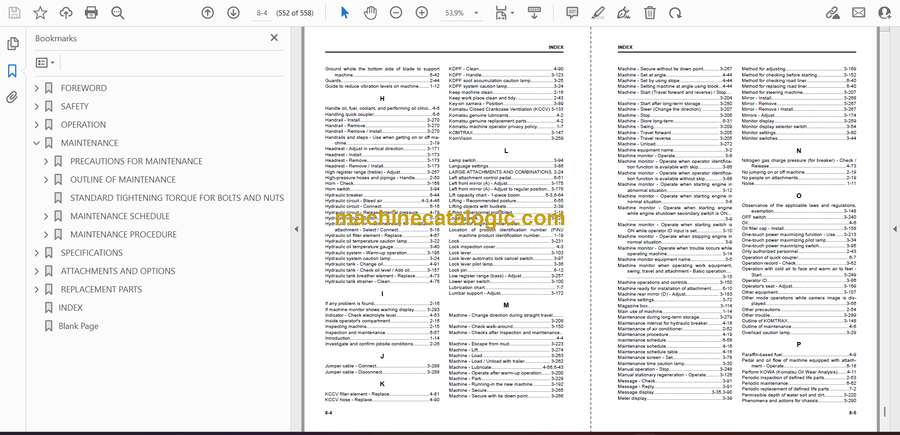The width and height of the screenshot is (900, 435).
Task: Collapse the left navigation pane arrow
Action: (296, 228)
